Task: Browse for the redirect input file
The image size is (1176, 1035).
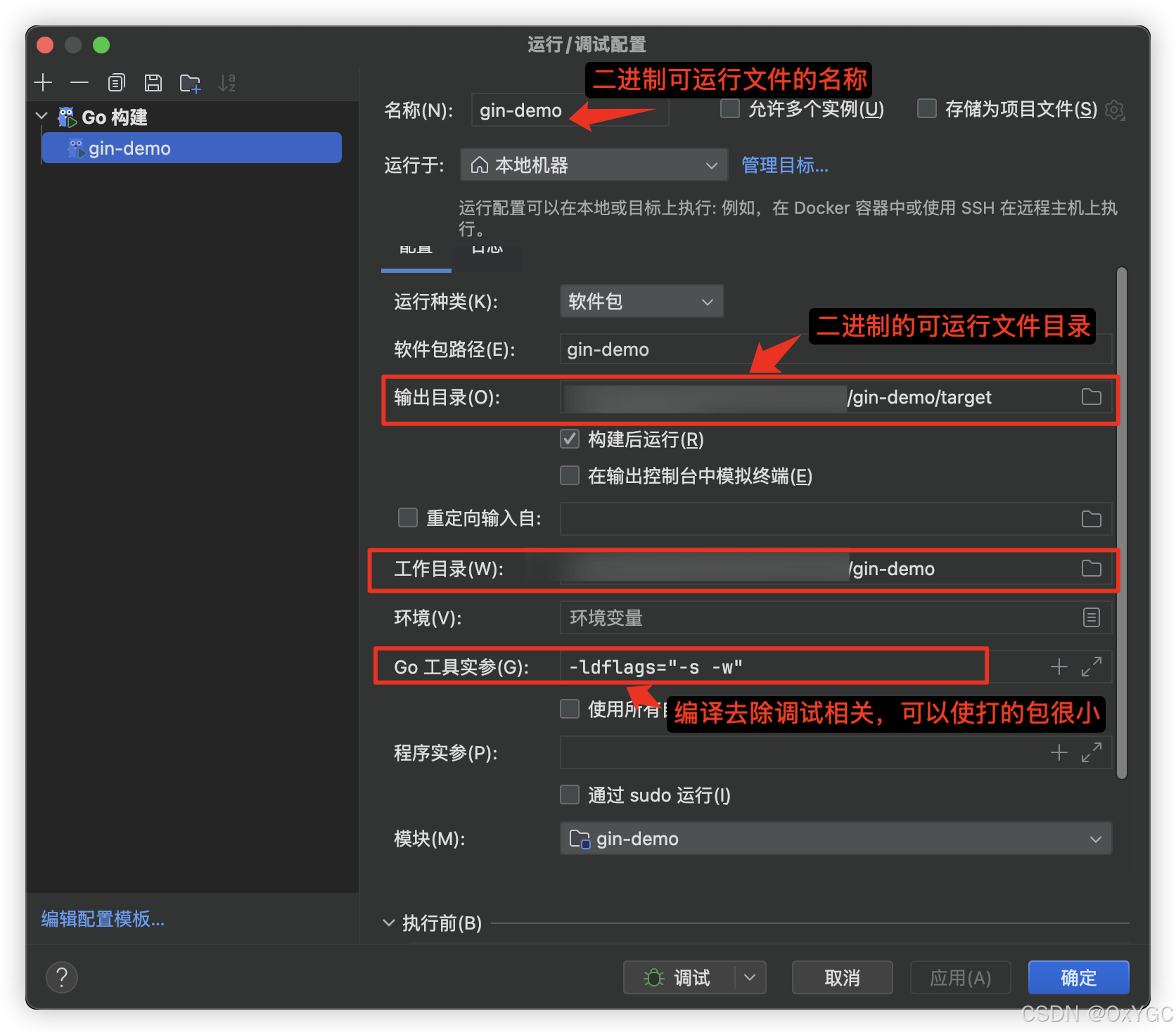Action: [x=1091, y=519]
